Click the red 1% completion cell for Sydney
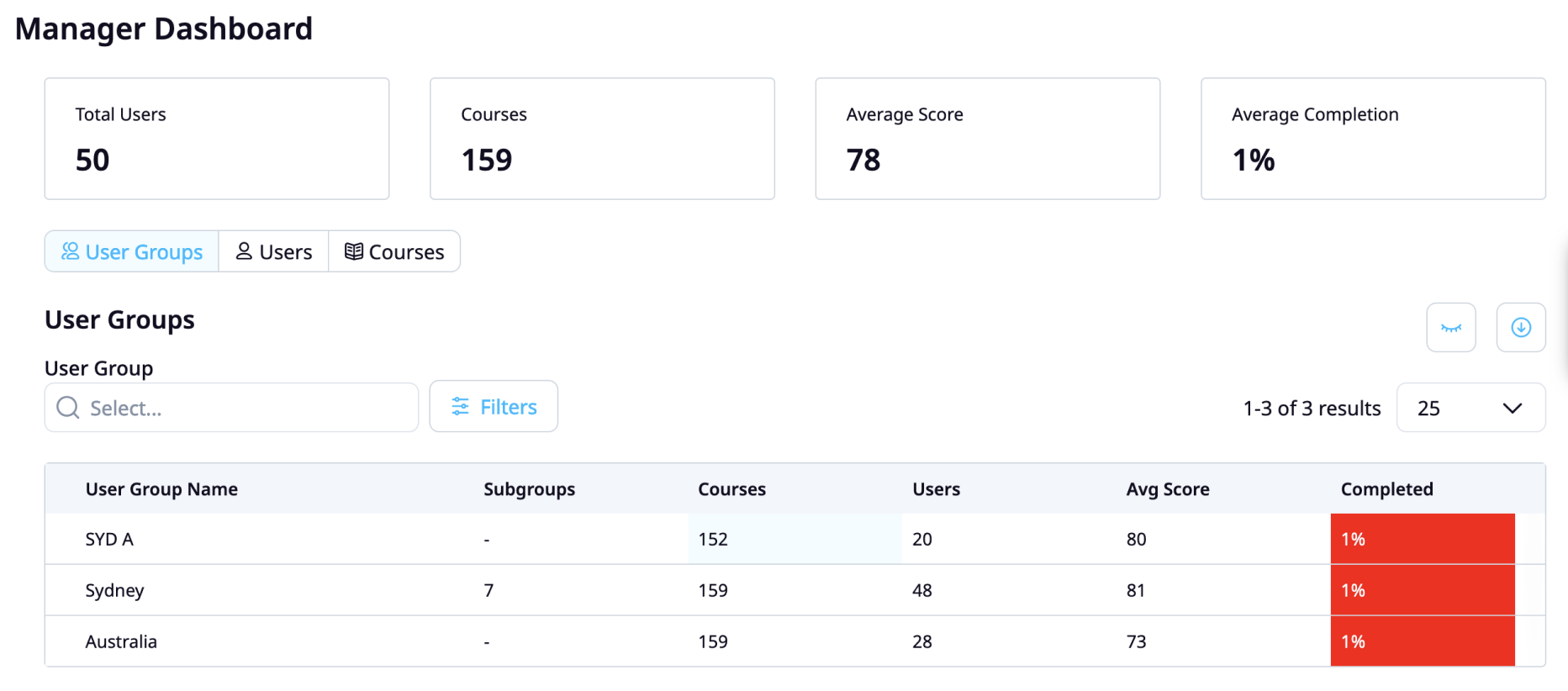Viewport: 1568px width, 691px height. point(1422,590)
